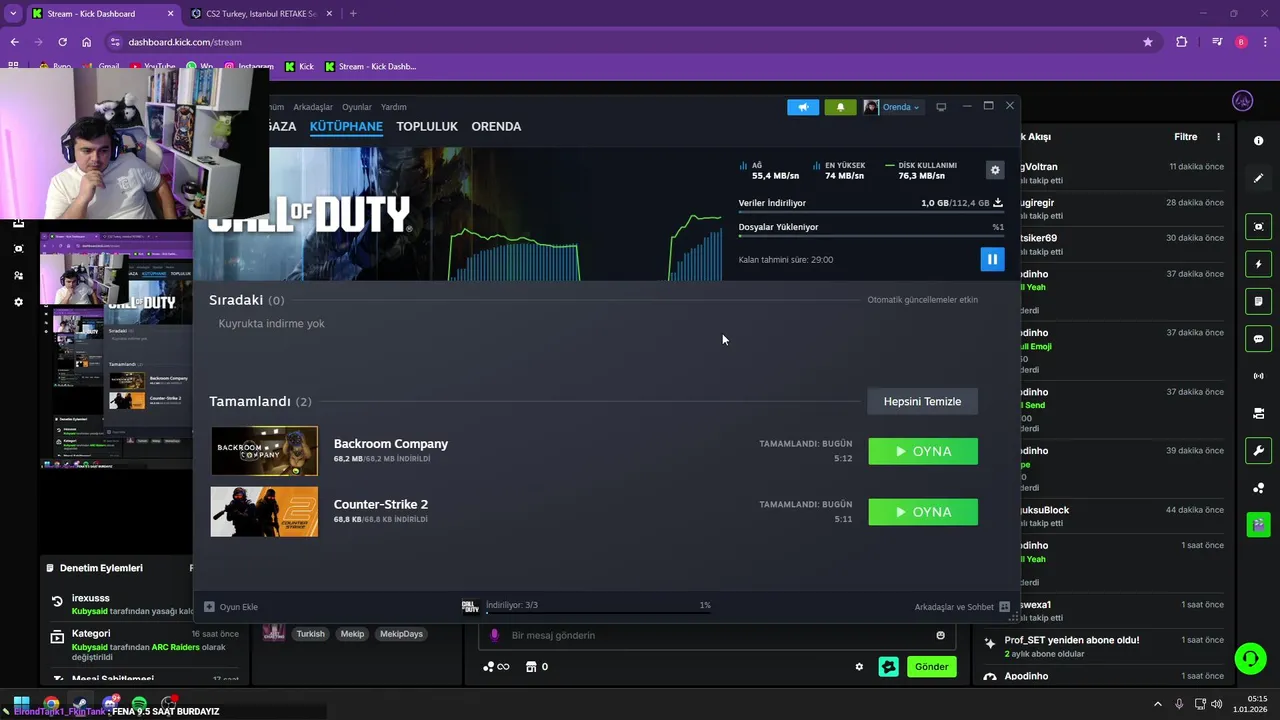
Task: Click the Steam announcements megaphone button
Action: pyautogui.click(x=803, y=107)
